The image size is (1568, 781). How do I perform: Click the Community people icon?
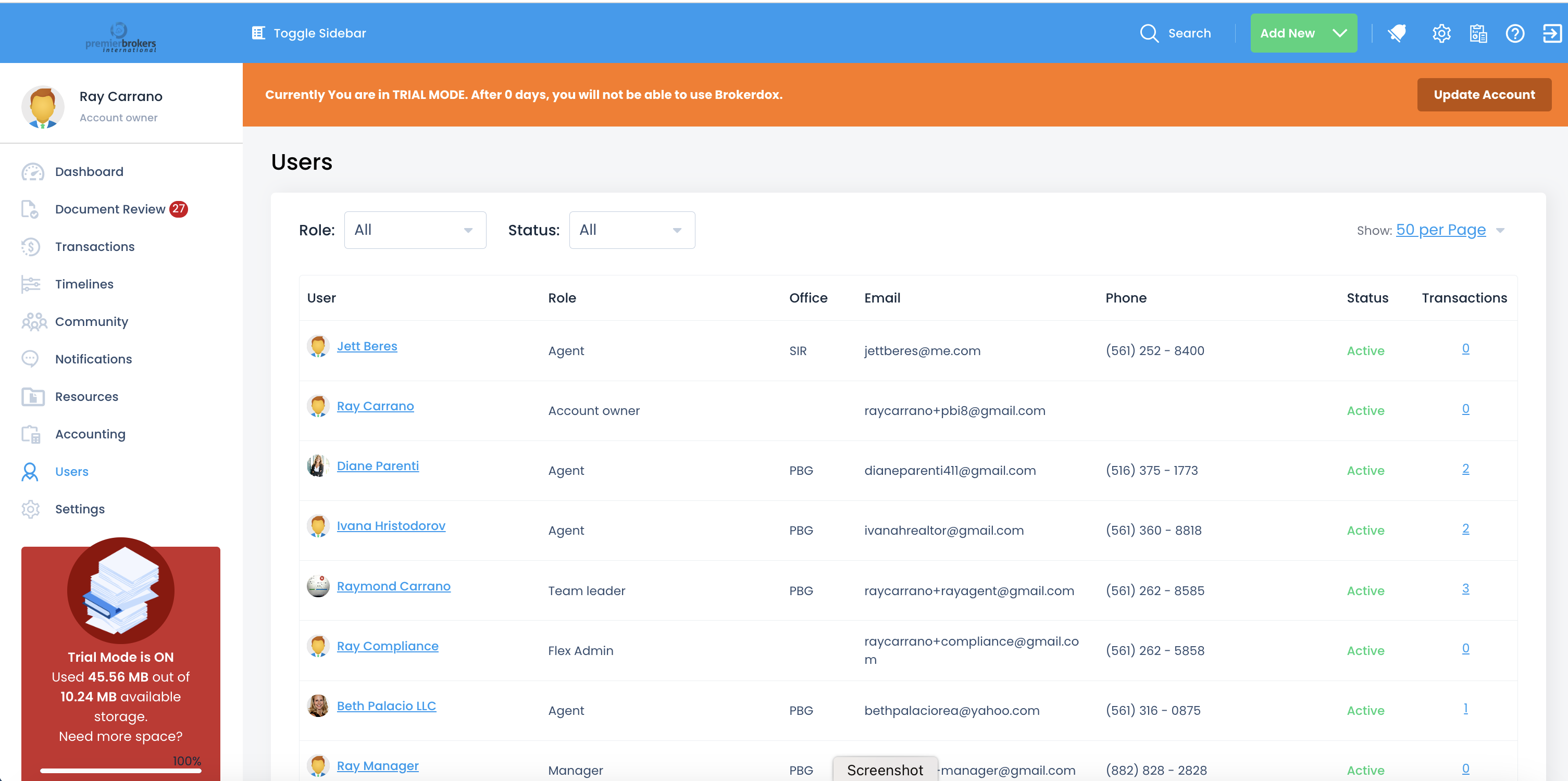(x=34, y=322)
